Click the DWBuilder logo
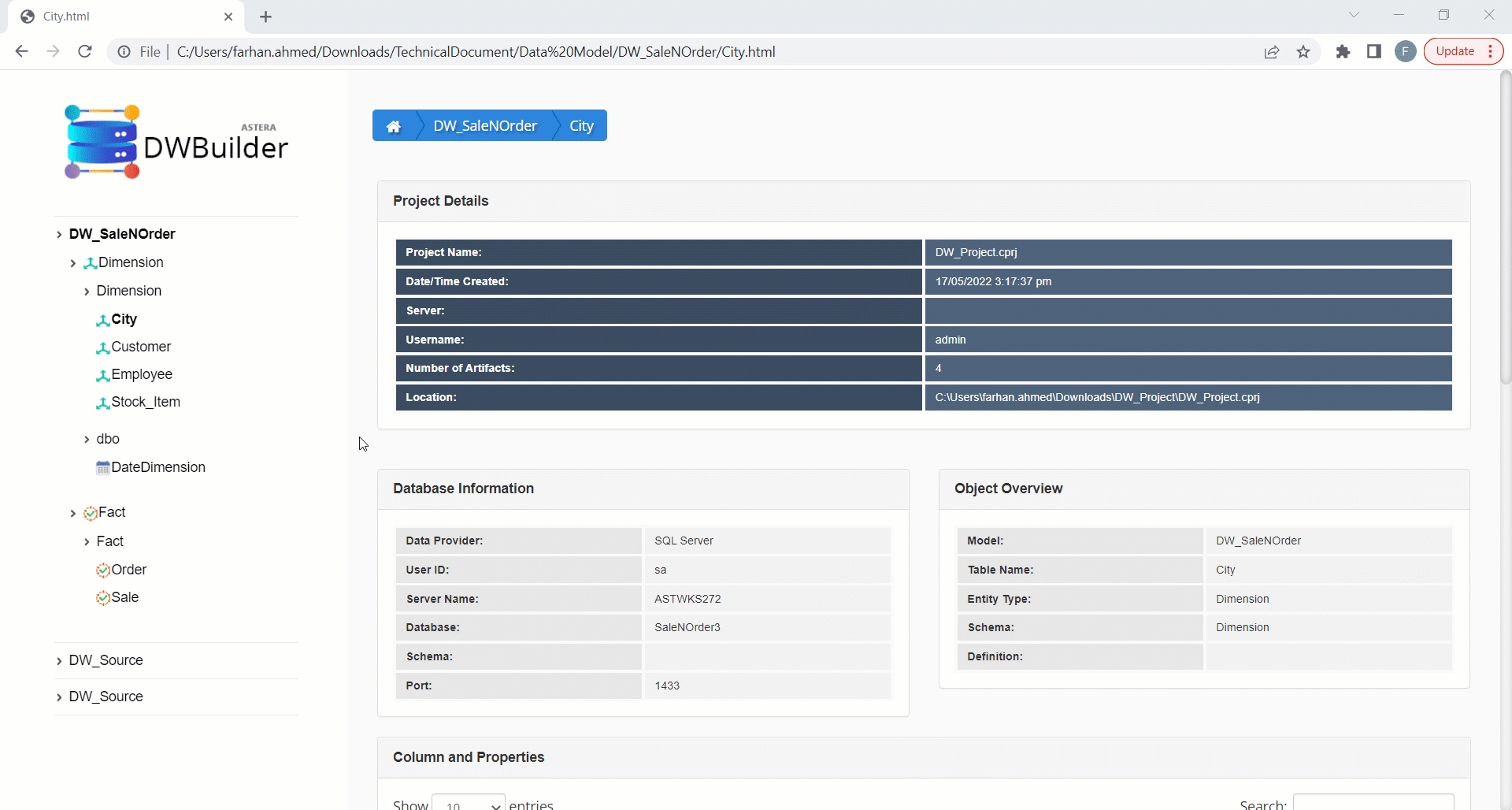Image resolution: width=1512 pixels, height=810 pixels. (x=176, y=142)
